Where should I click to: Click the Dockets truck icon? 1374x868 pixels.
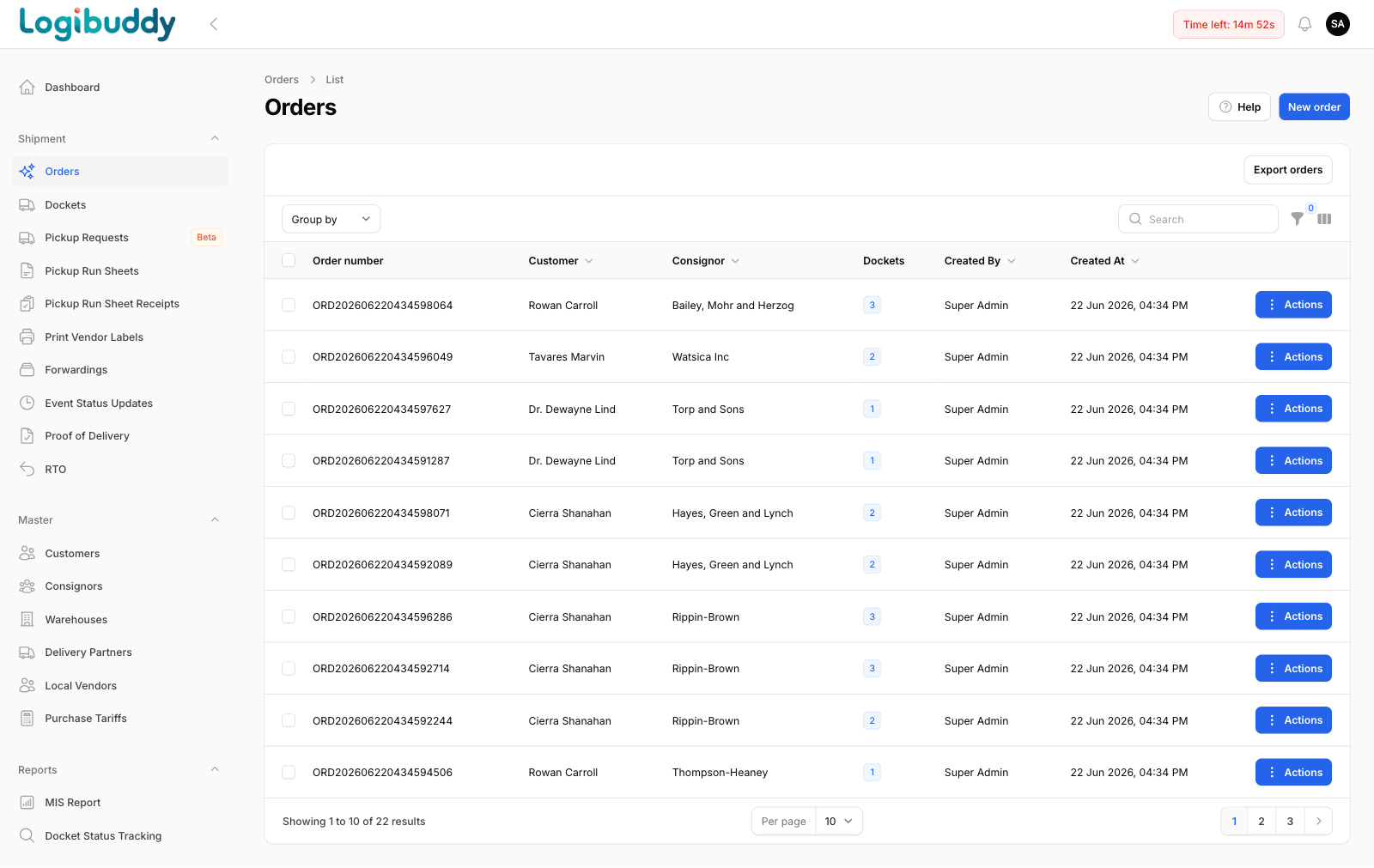tap(27, 204)
